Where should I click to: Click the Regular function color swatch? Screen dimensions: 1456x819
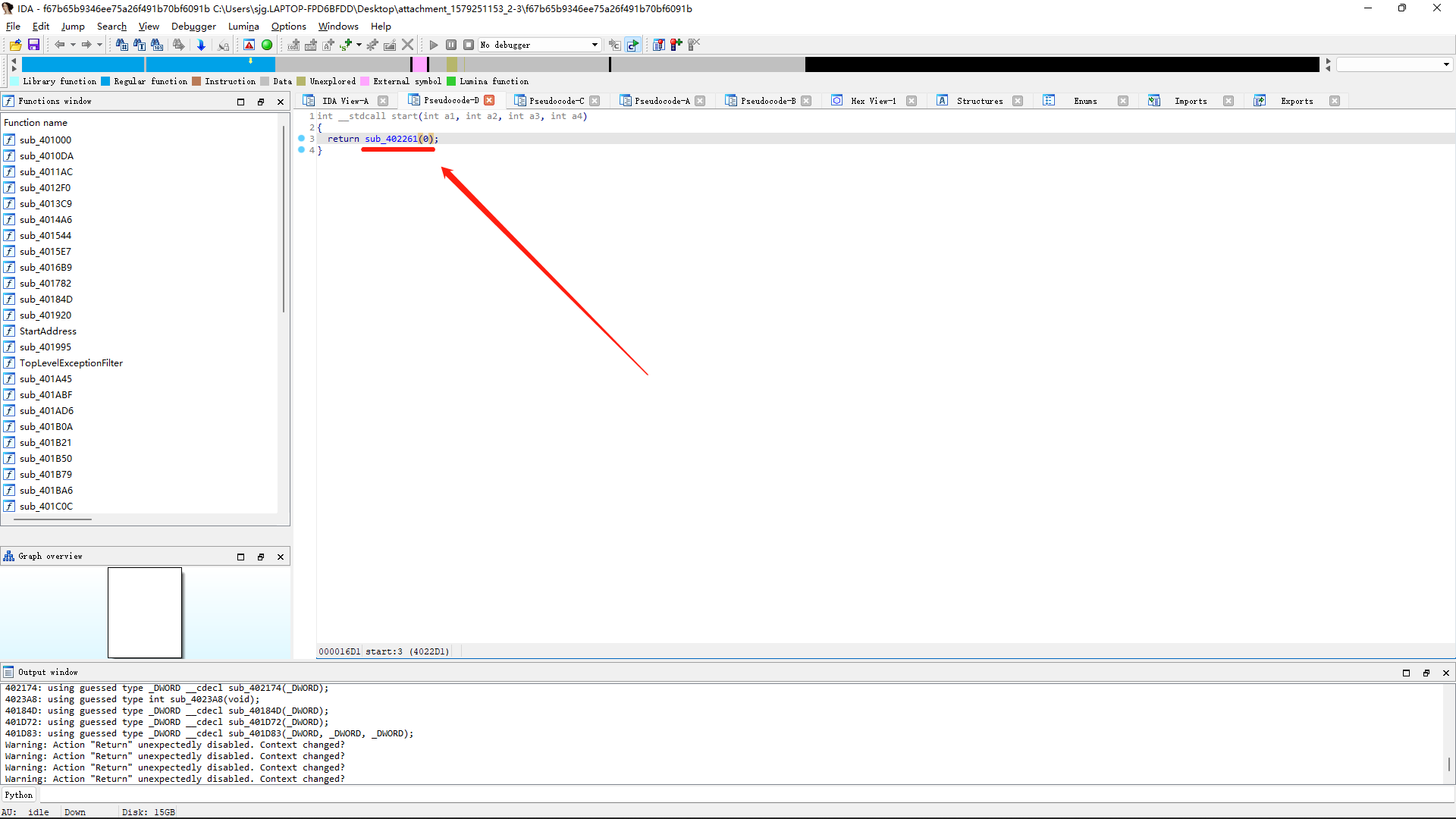[105, 81]
